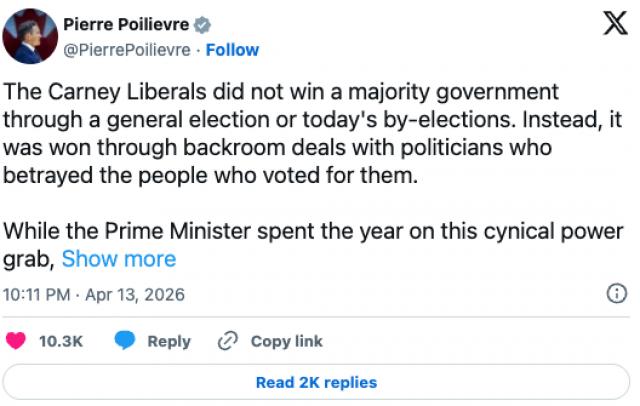The width and height of the screenshot is (640, 406).
Task: Expand tweet with Show more
Action: click(119, 259)
